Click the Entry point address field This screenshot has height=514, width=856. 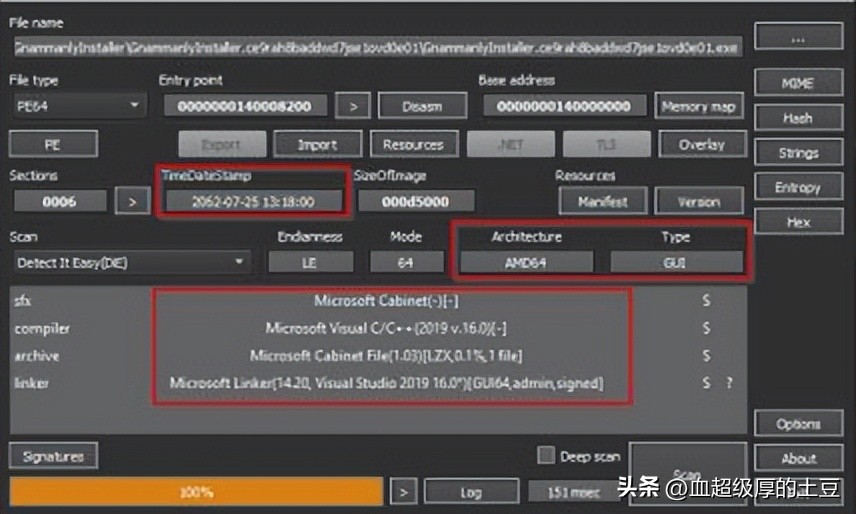click(x=245, y=106)
